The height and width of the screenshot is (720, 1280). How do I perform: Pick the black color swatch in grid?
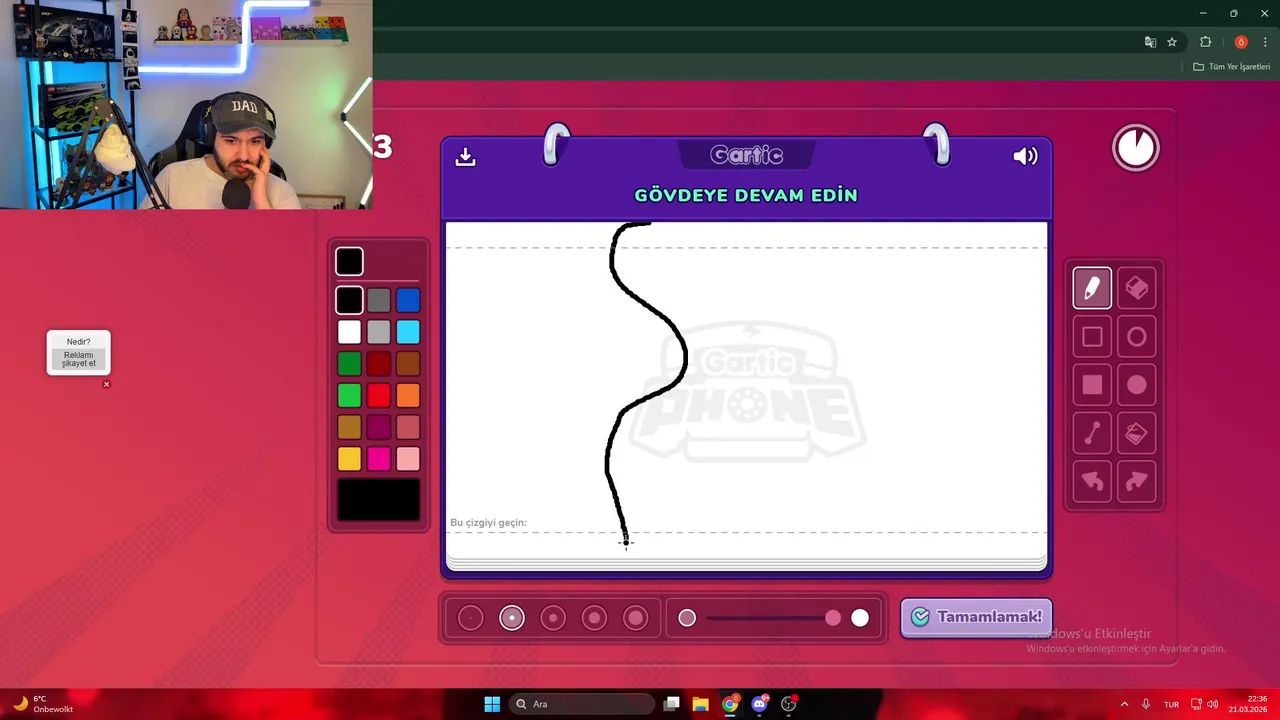coord(349,300)
